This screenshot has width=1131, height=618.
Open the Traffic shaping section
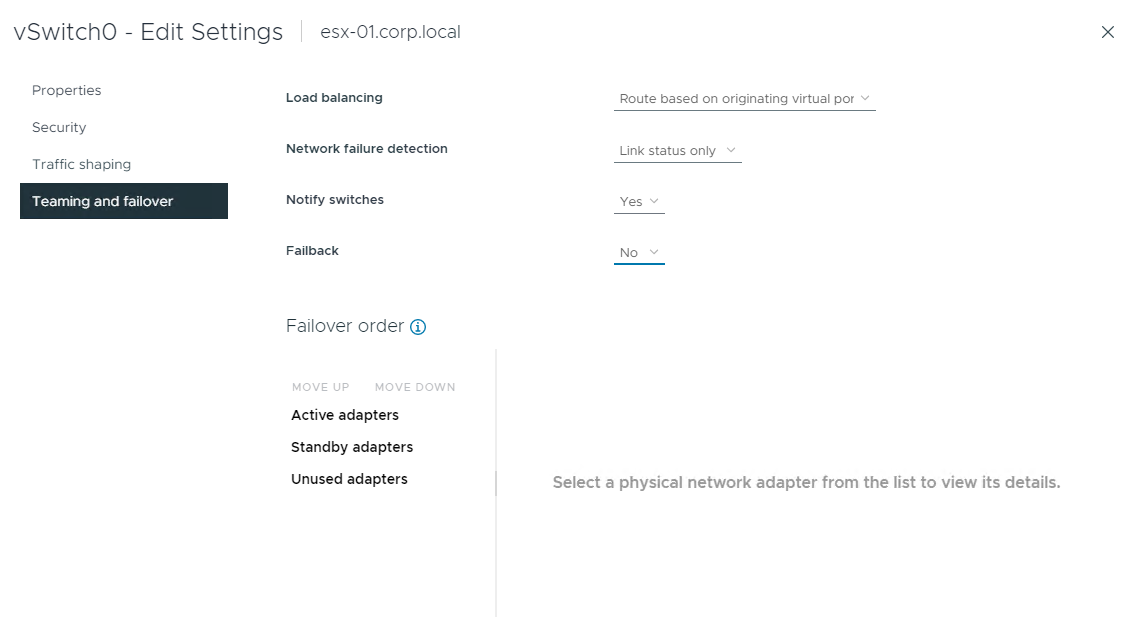click(x=82, y=164)
